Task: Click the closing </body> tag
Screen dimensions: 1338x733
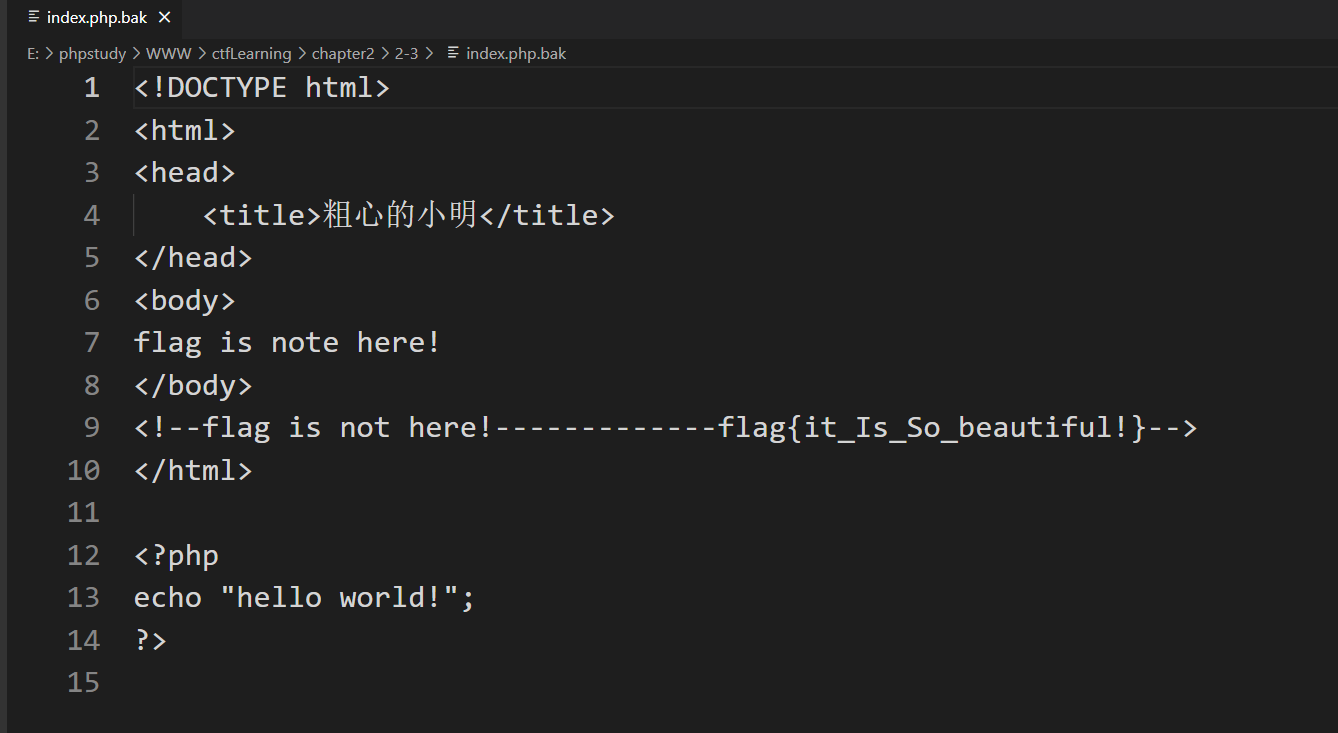Action: click(x=193, y=385)
